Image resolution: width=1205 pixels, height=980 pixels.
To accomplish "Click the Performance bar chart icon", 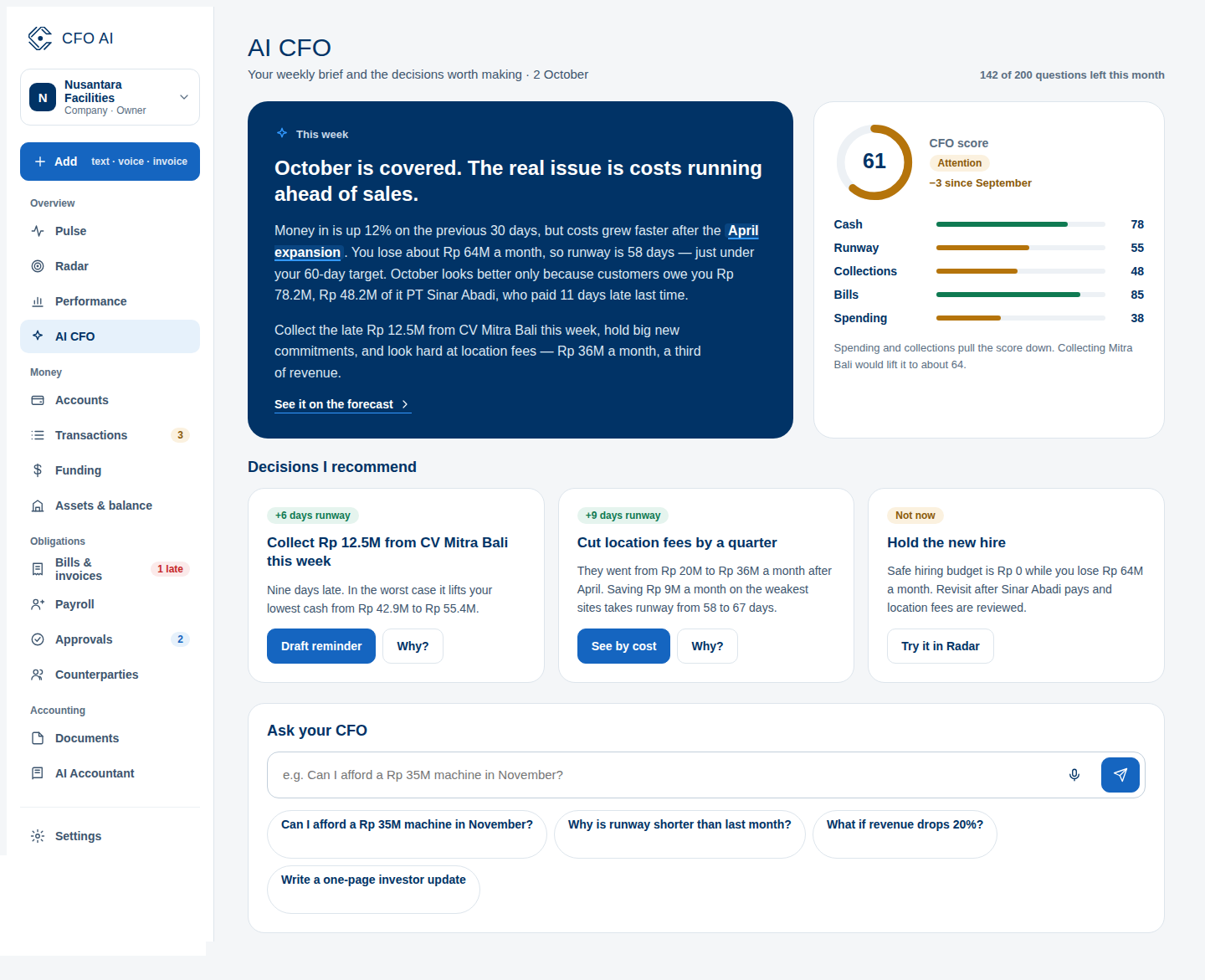I will click(38, 301).
